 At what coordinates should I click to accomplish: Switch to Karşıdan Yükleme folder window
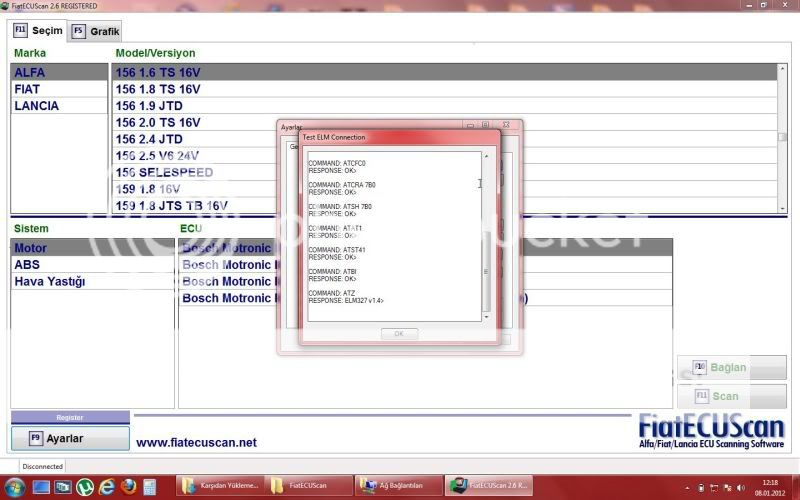point(220,486)
